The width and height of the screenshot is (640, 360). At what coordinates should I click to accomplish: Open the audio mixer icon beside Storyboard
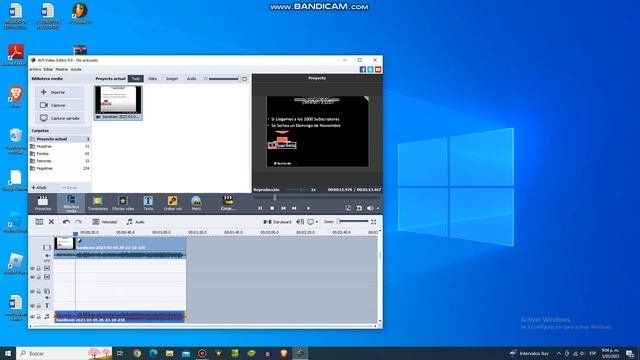[300, 222]
